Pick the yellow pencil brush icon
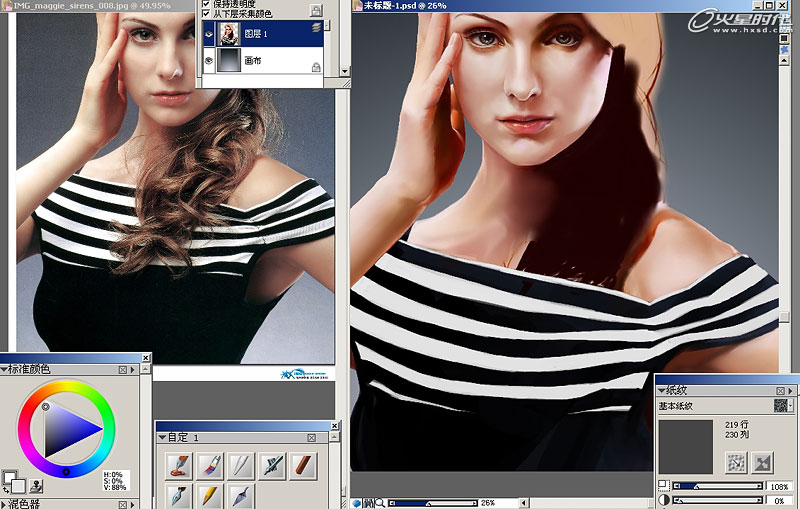Image resolution: width=800 pixels, height=509 pixels. (210, 496)
